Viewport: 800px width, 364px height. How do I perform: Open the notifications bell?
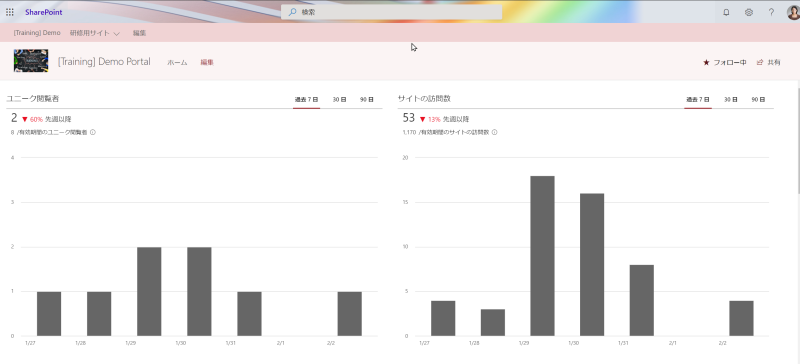[x=726, y=12]
